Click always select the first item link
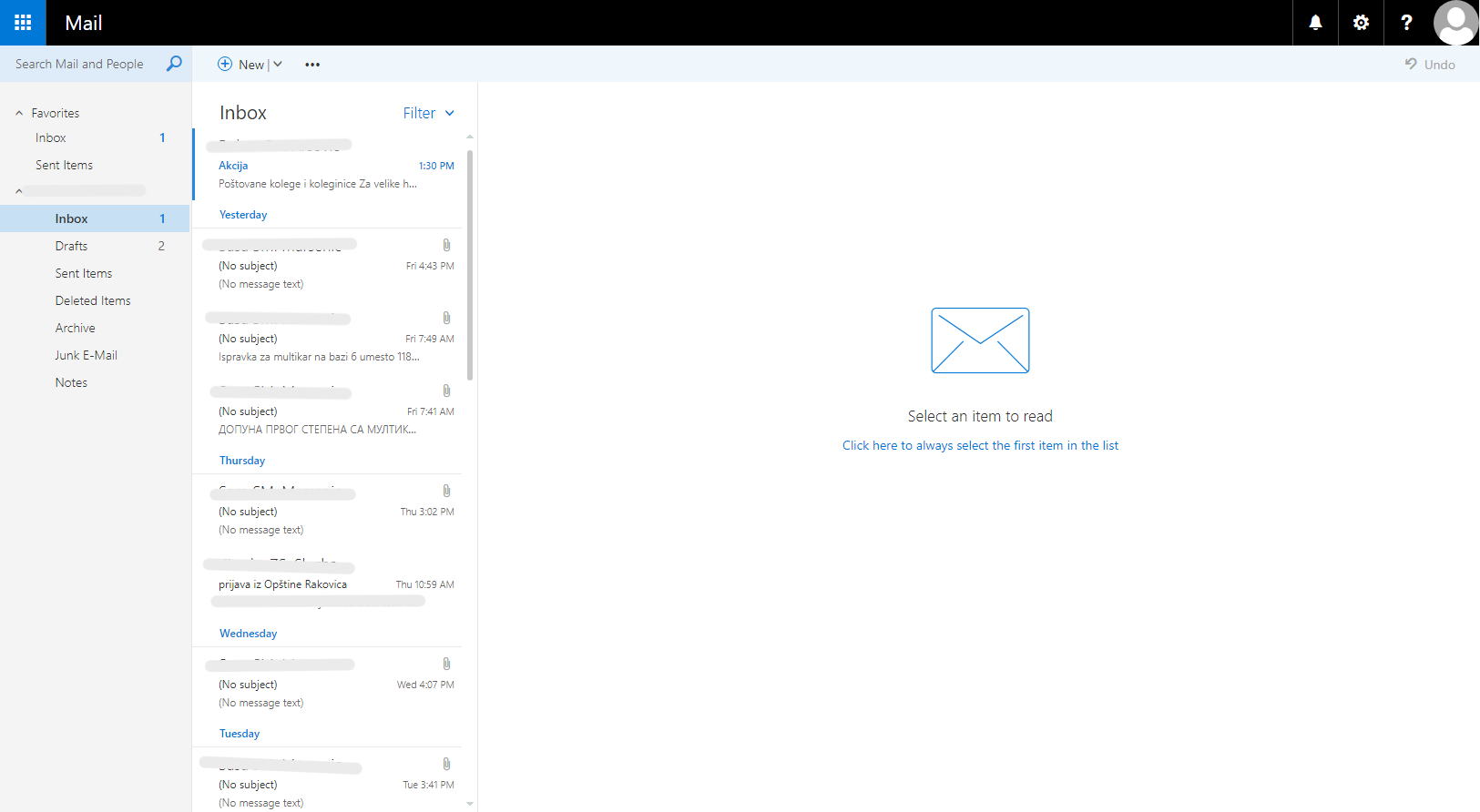Viewport: 1480px width, 812px height. tap(980, 445)
